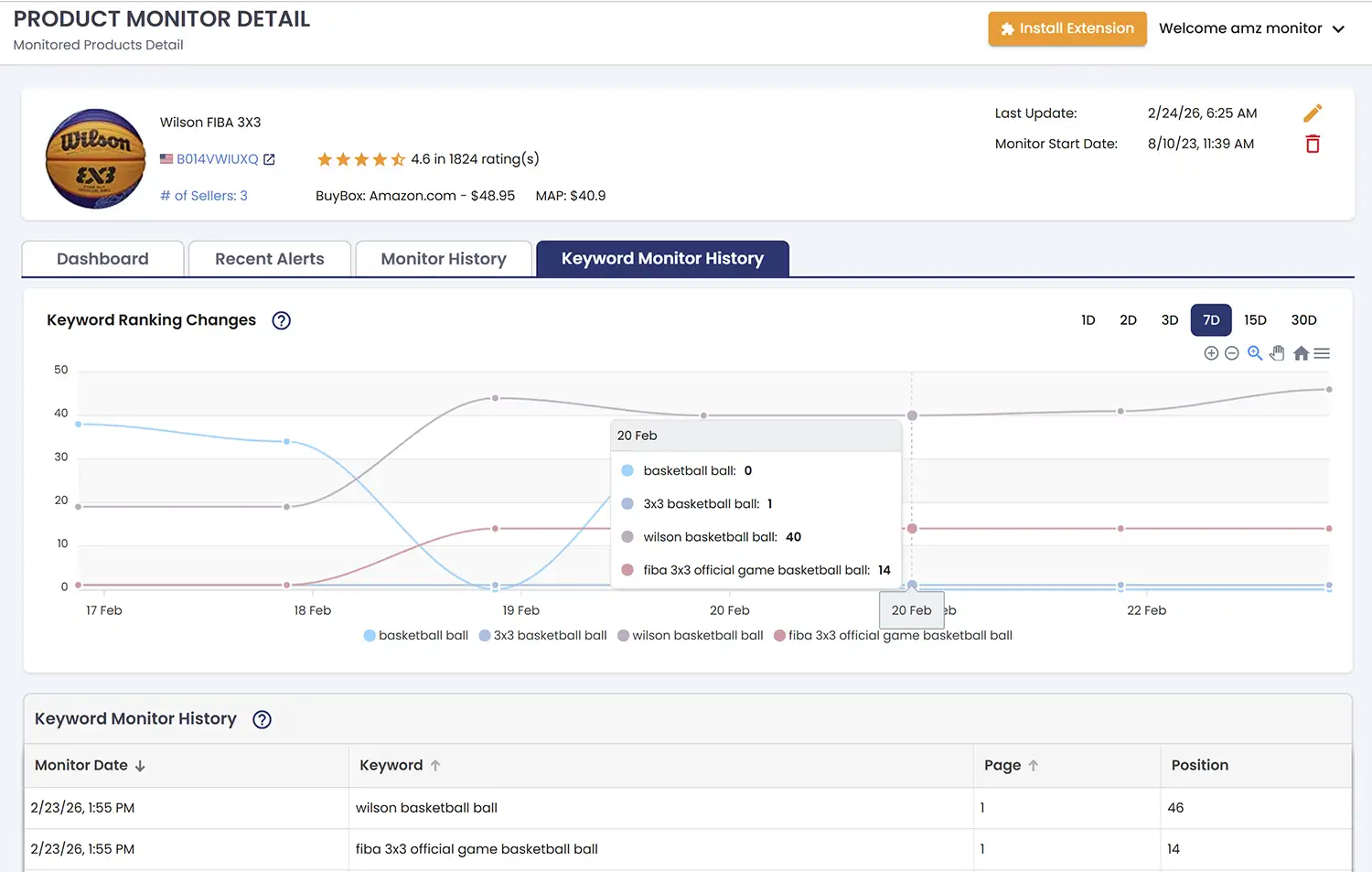Screen dimensions: 1372x872
Task: Delete monitored product with trash icon
Action: tap(1313, 144)
